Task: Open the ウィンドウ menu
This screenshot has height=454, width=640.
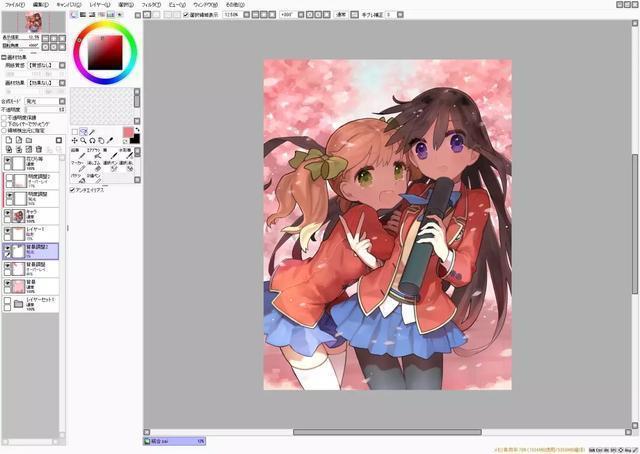Action: pyautogui.click(x=205, y=5)
